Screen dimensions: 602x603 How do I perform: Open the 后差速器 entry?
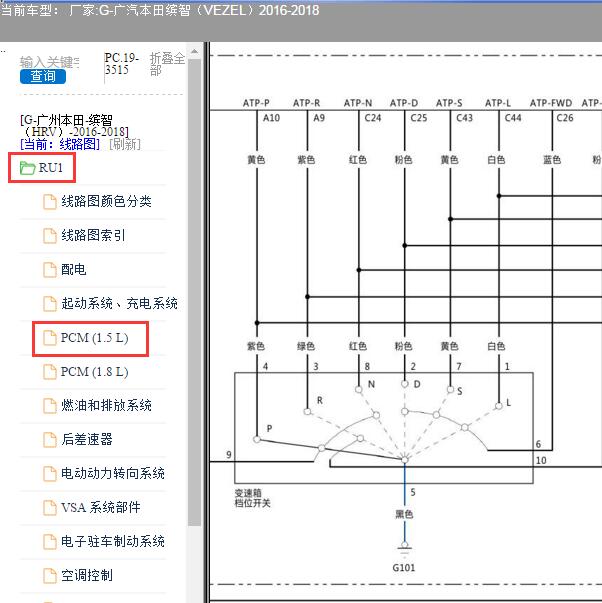point(87,439)
